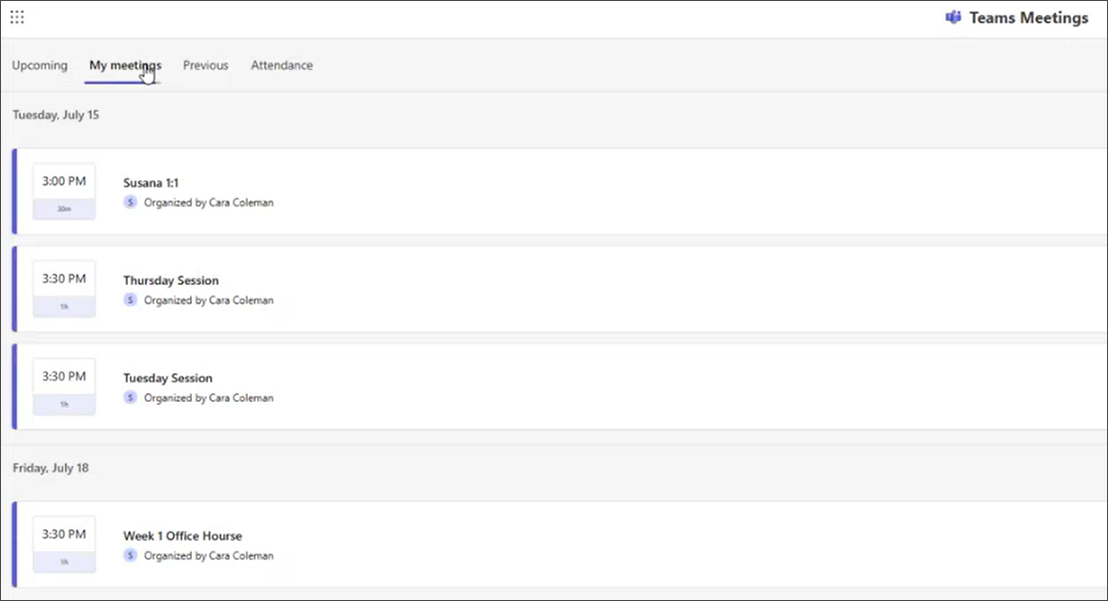Open the Previous tab
Screen dimensions: 1108x601
[x=205, y=65]
